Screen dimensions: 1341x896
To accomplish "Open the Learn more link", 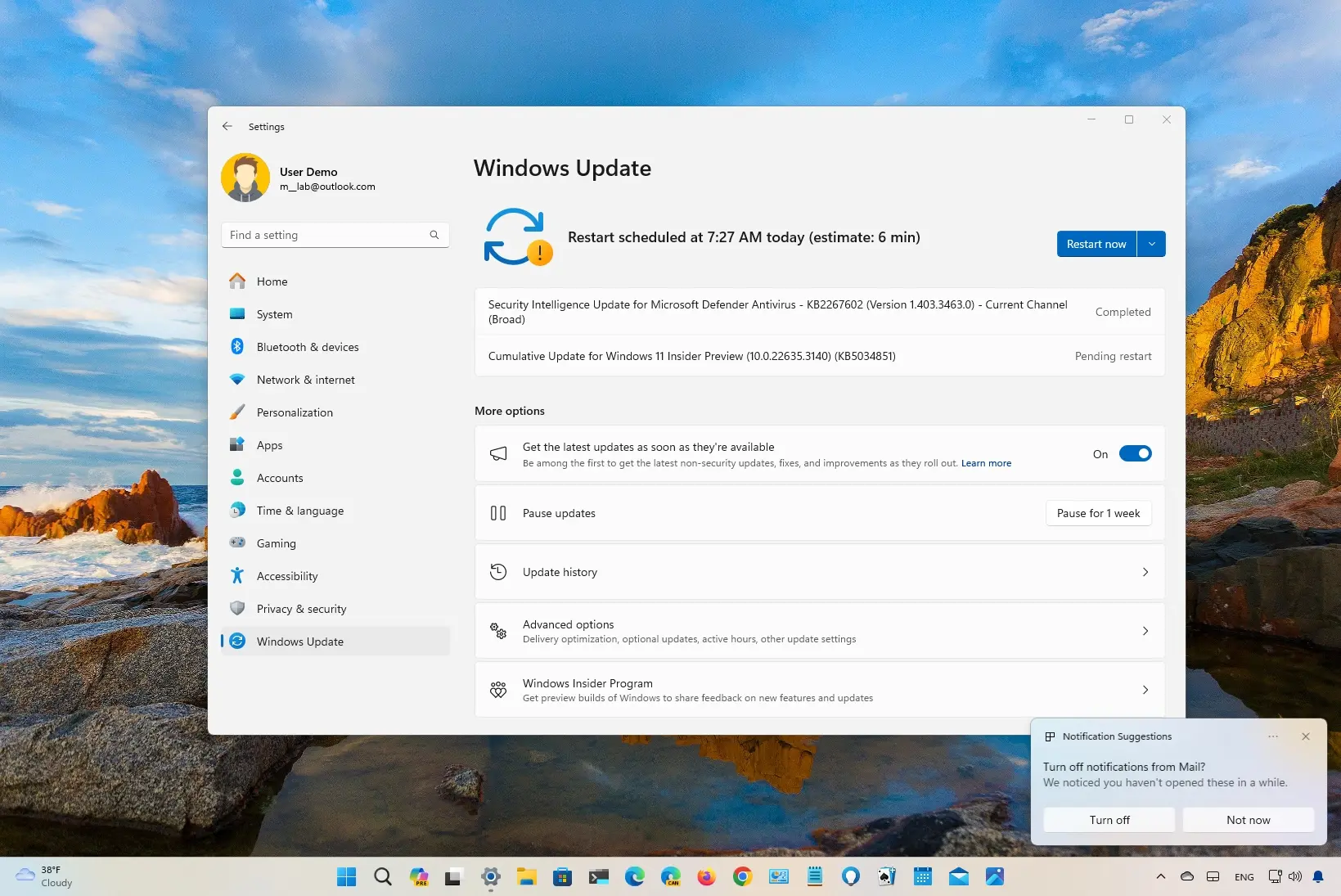I will pyautogui.click(x=986, y=463).
